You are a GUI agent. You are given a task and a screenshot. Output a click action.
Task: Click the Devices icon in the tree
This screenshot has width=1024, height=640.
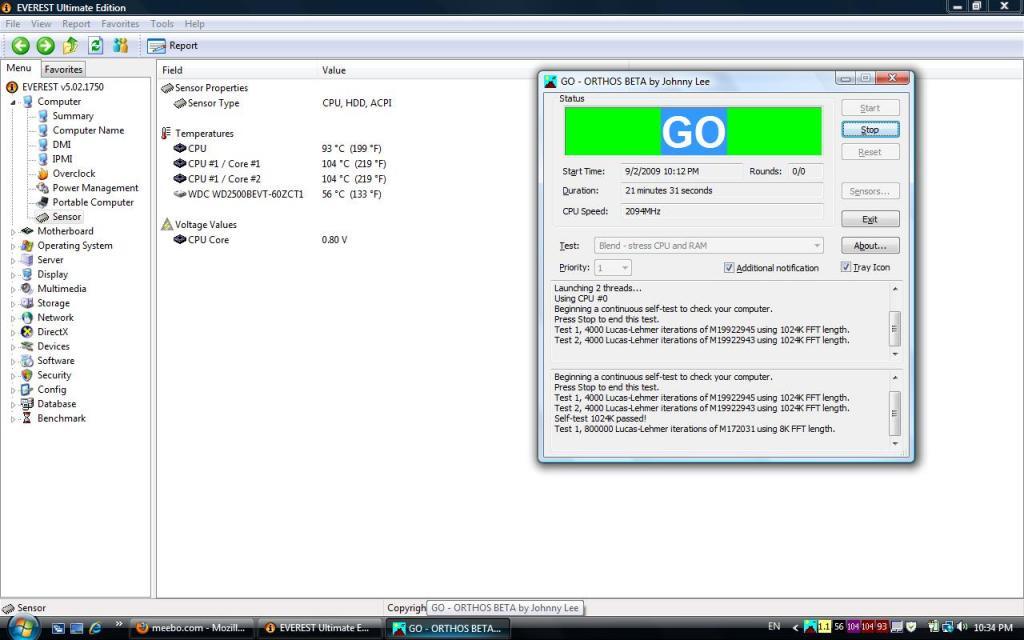(x=27, y=346)
